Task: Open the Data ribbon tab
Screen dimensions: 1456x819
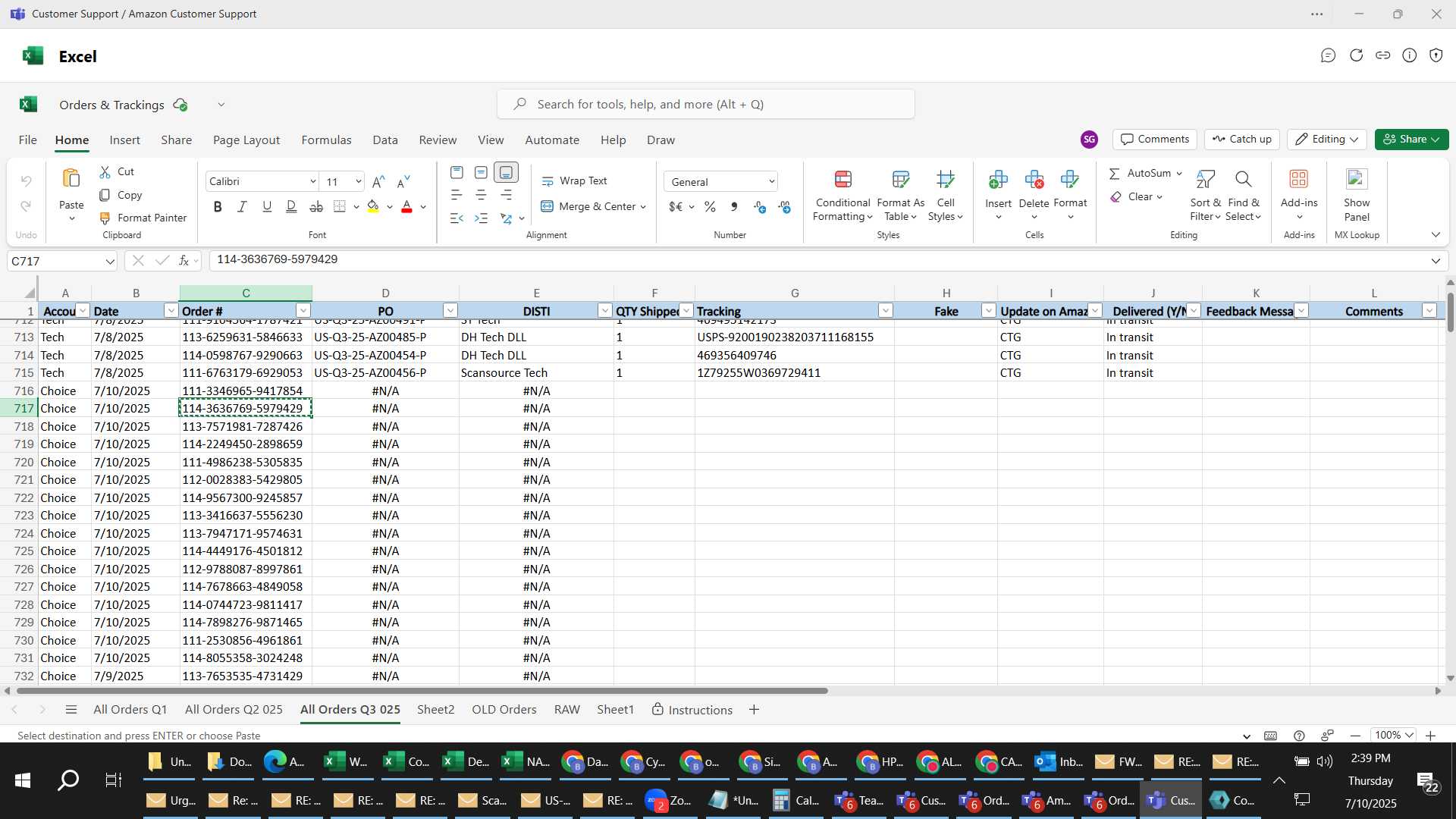Action: click(x=385, y=140)
